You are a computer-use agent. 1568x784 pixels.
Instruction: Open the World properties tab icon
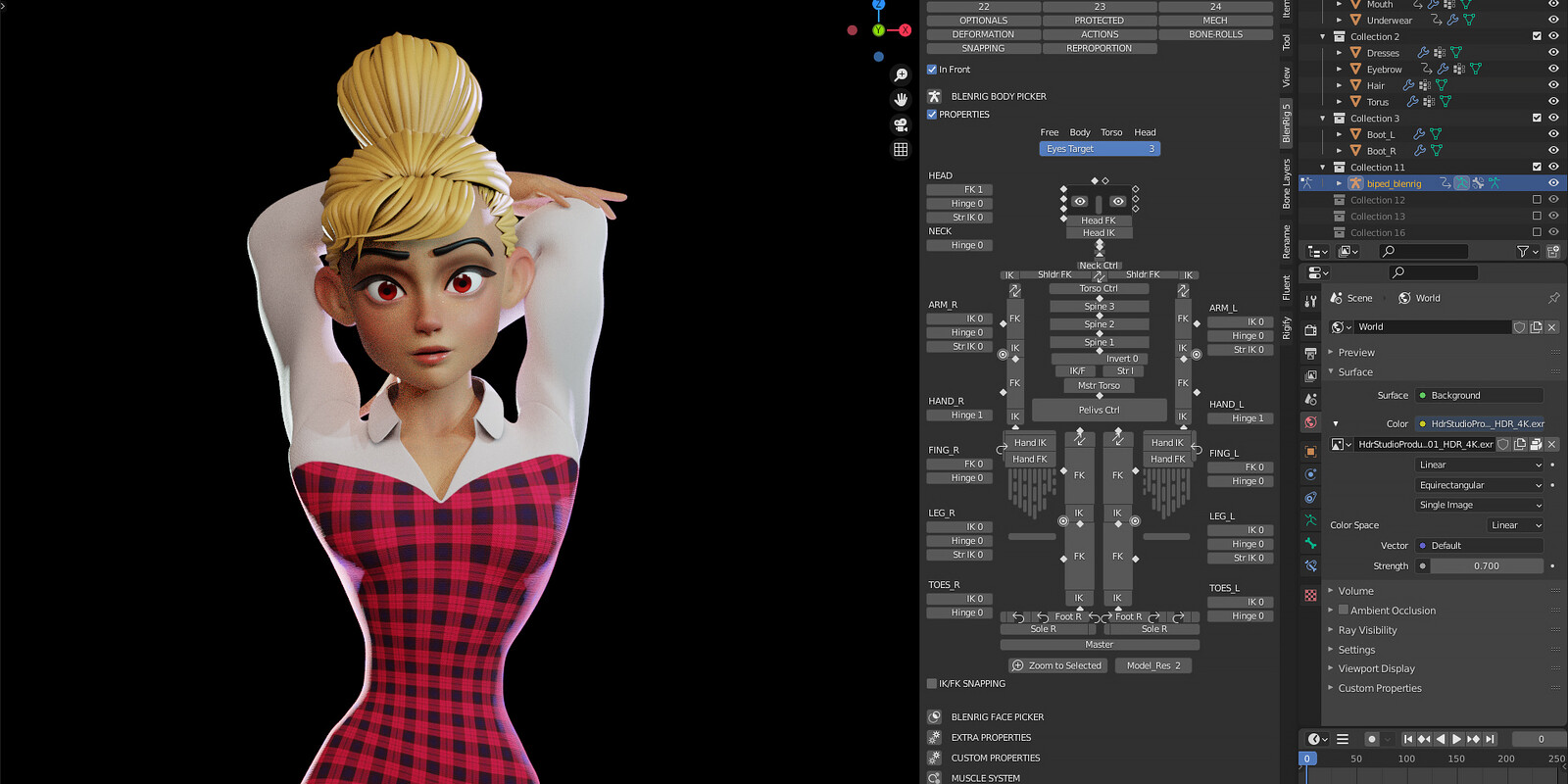(1310, 422)
